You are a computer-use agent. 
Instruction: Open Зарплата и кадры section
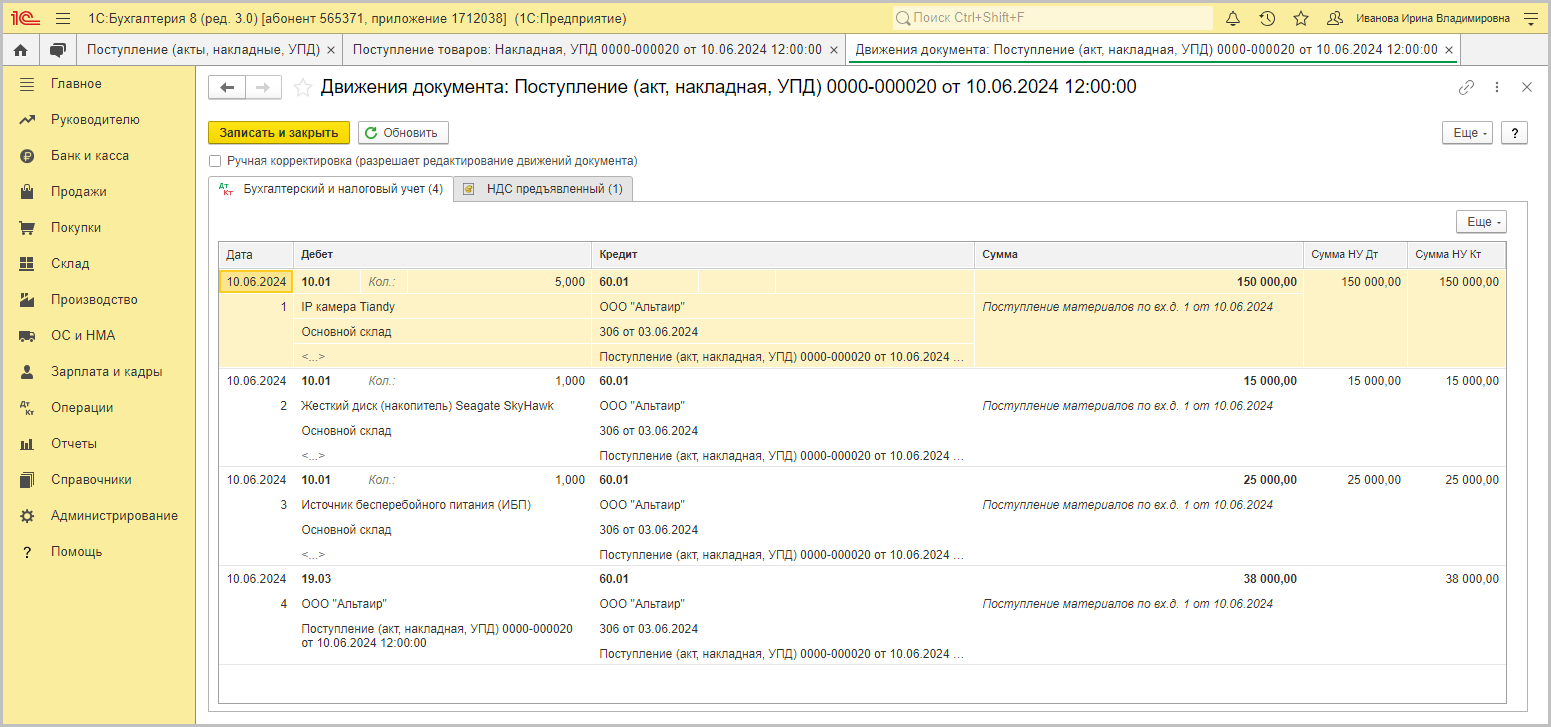[106, 372]
